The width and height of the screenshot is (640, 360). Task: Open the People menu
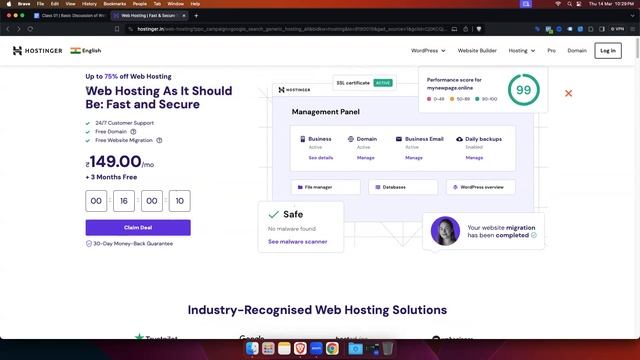(x=140, y=4)
